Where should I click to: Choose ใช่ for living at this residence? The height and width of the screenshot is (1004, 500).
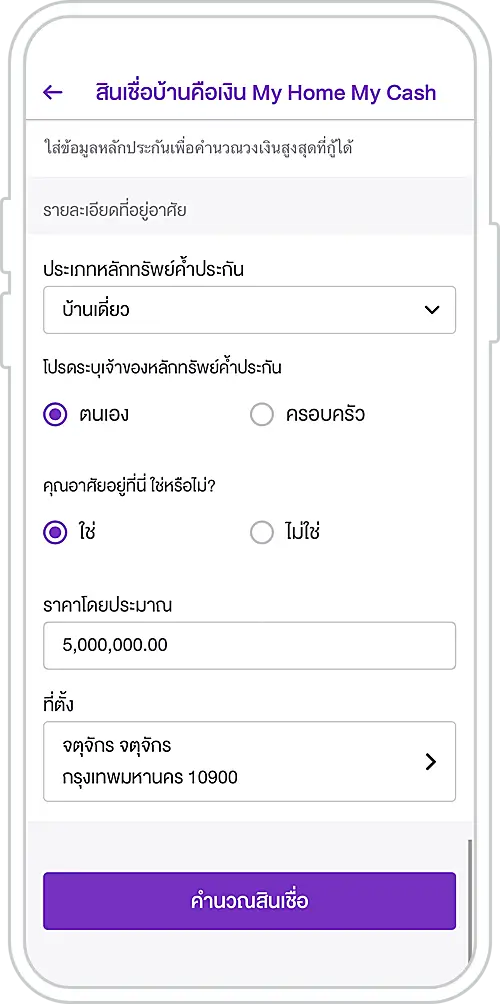click(55, 532)
